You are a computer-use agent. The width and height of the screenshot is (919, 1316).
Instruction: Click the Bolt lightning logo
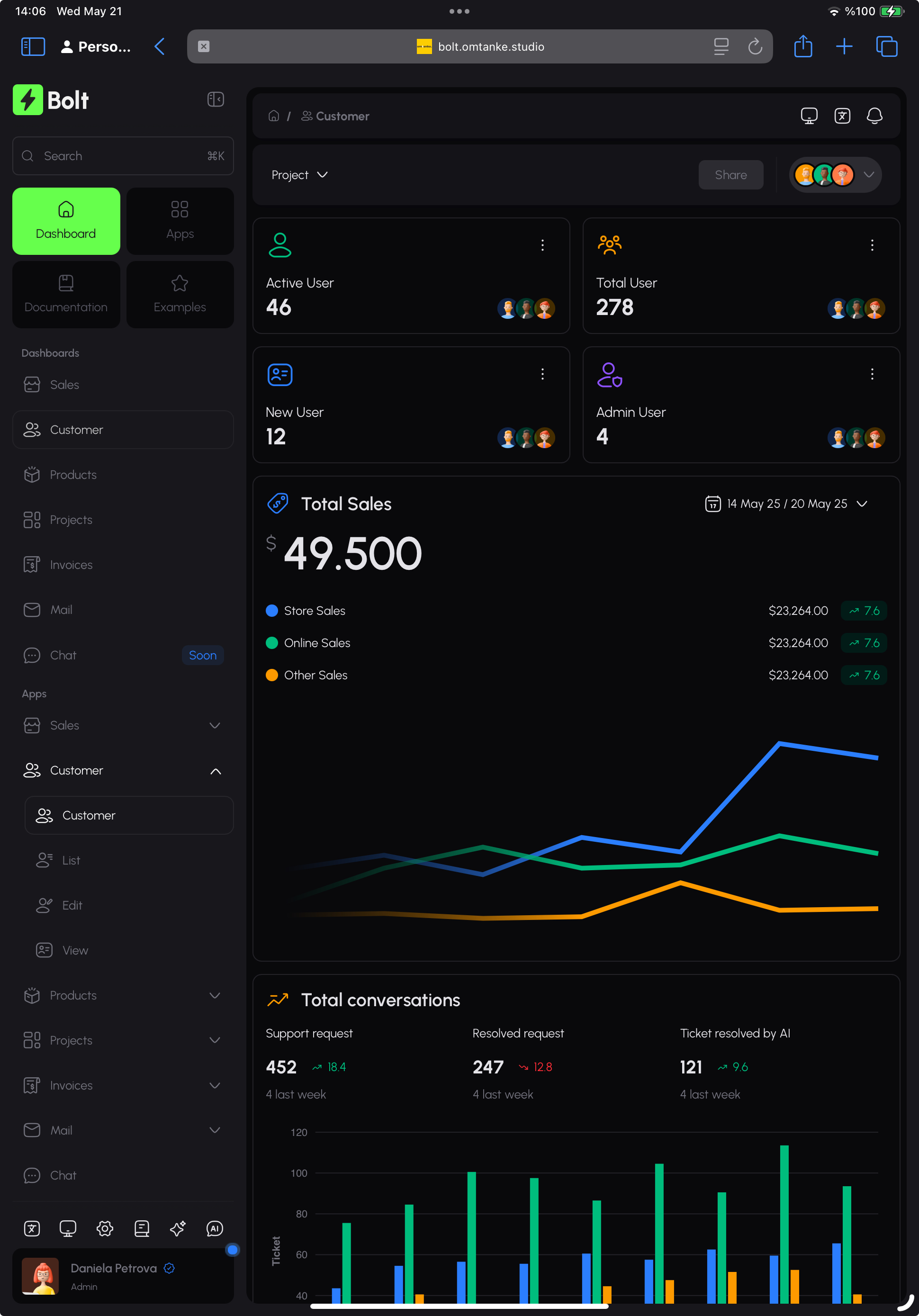point(27,100)
